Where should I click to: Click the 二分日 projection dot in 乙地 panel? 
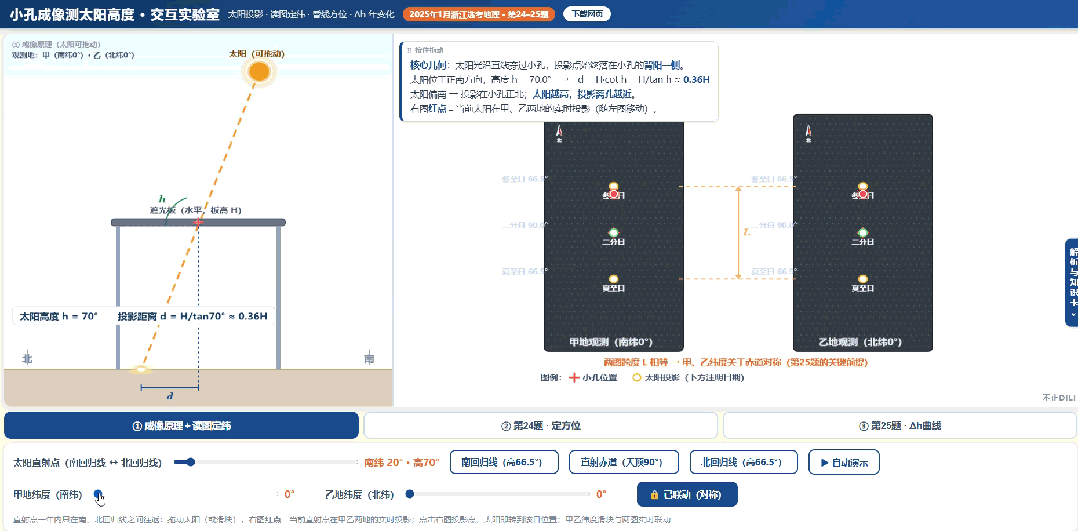(863, 233)
